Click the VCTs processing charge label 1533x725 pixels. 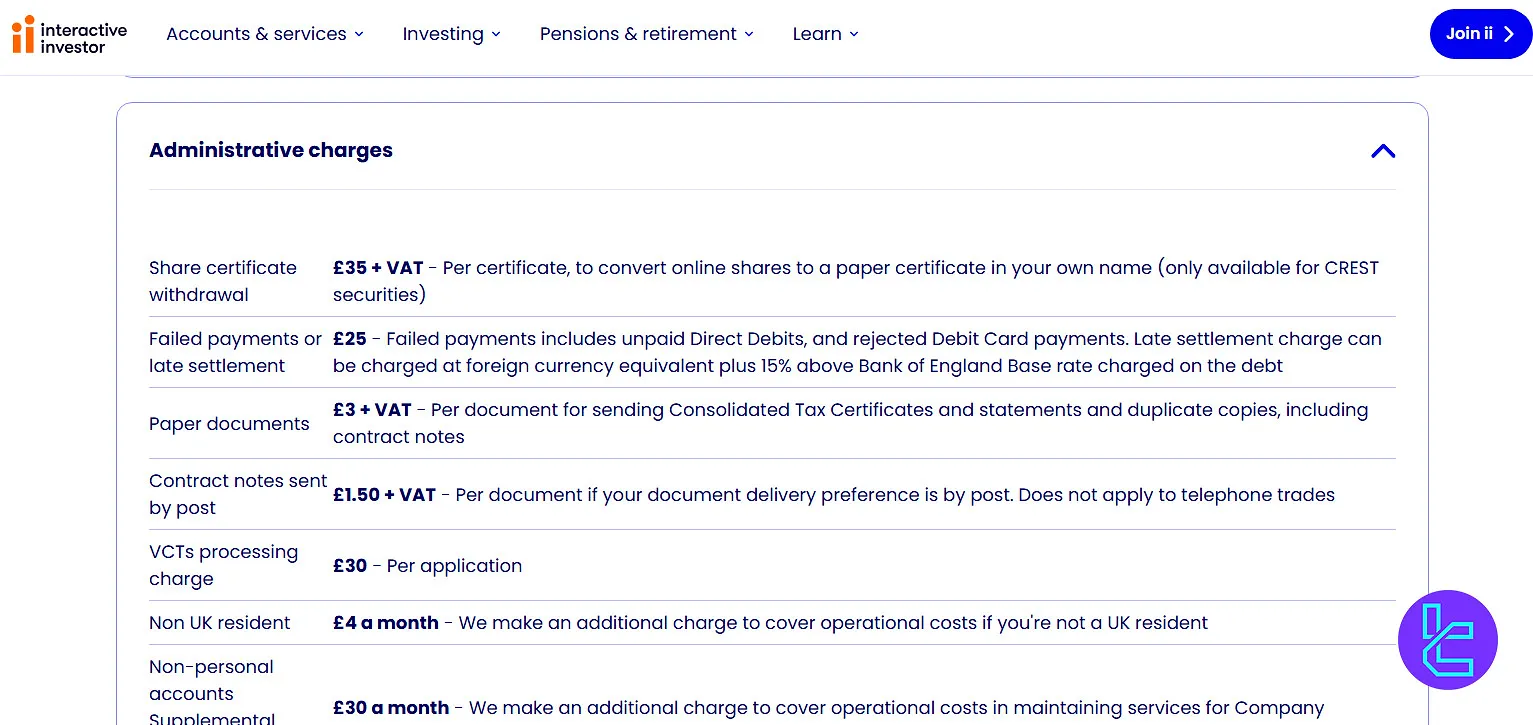(x=223, y=565)
